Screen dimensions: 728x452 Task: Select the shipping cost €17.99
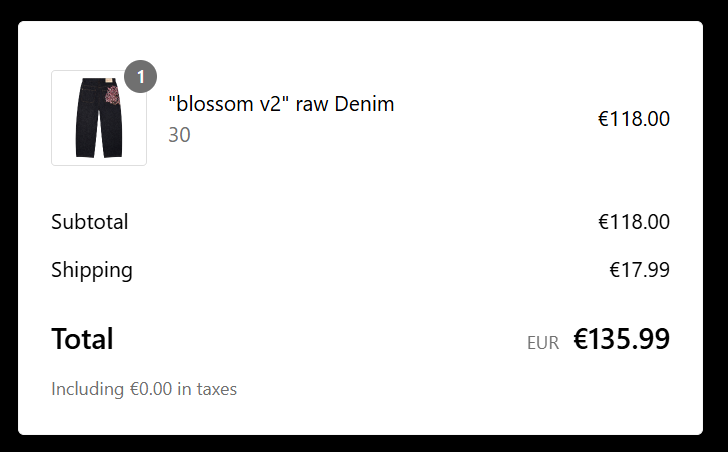click(x=639, y=270)
